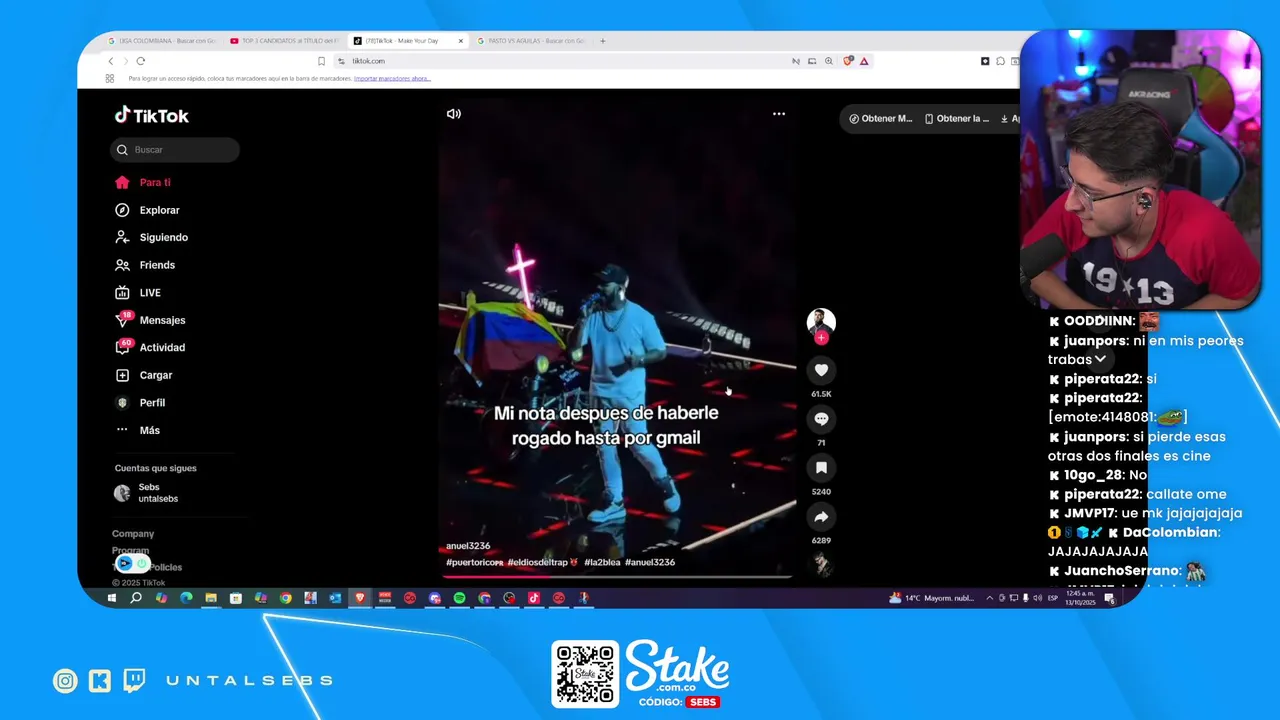The width and height of the screenshot is (1280, 720).
Task: Open the comments bubble icon
Action: tap(821, 419)
